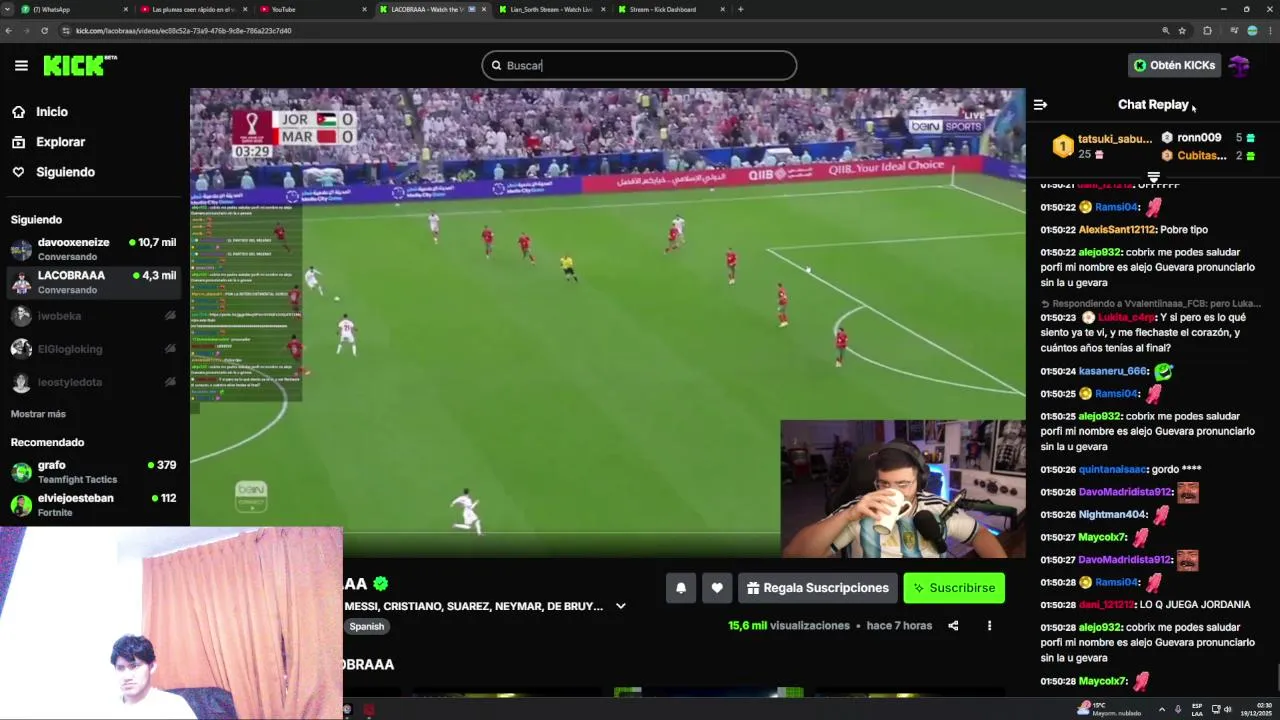The image size is (1280, 720).
Task: Click gifter Cubitas... in the leaderboard
Action: [1201, 156]
